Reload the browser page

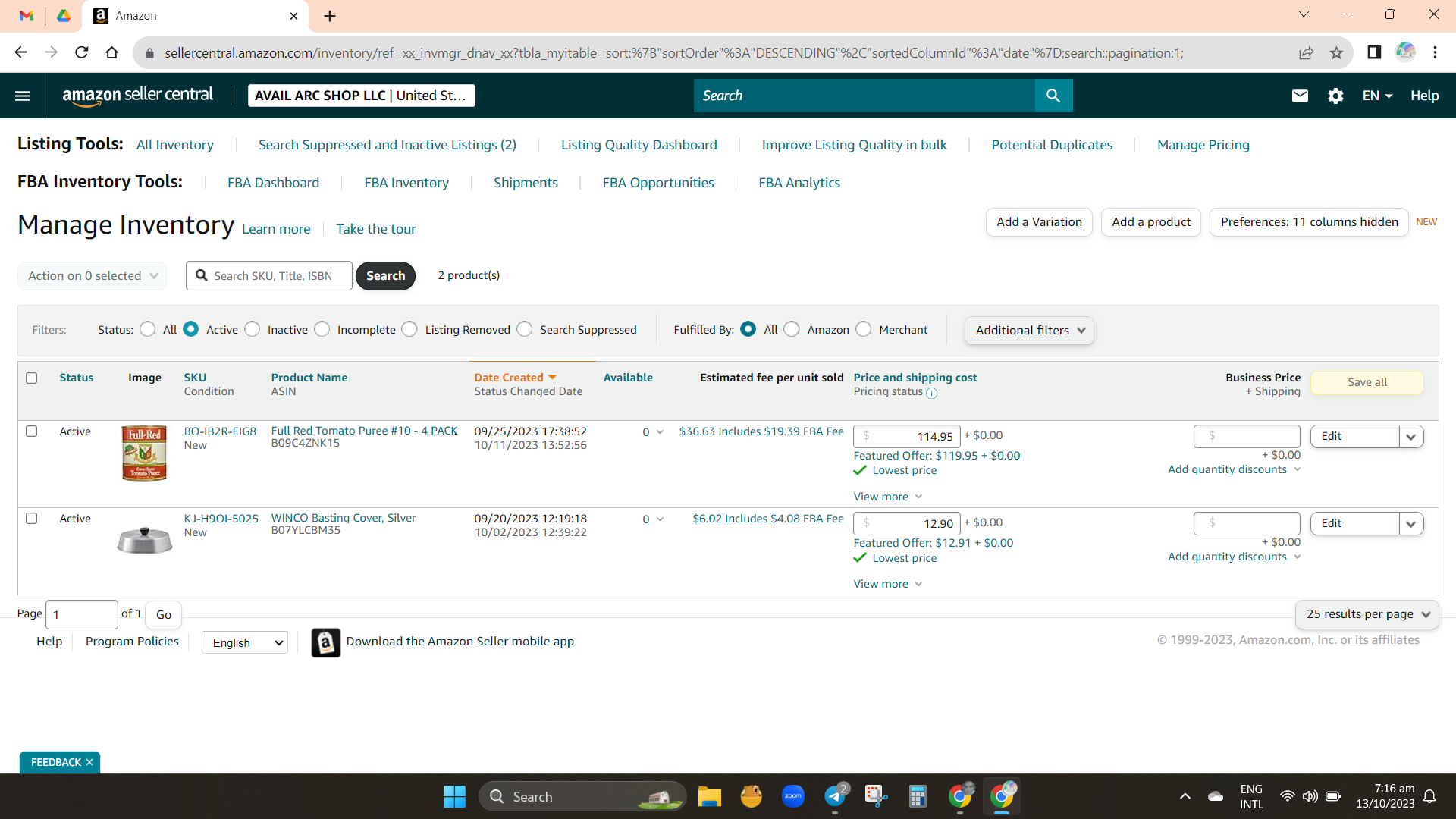click(x=82, y=52)
